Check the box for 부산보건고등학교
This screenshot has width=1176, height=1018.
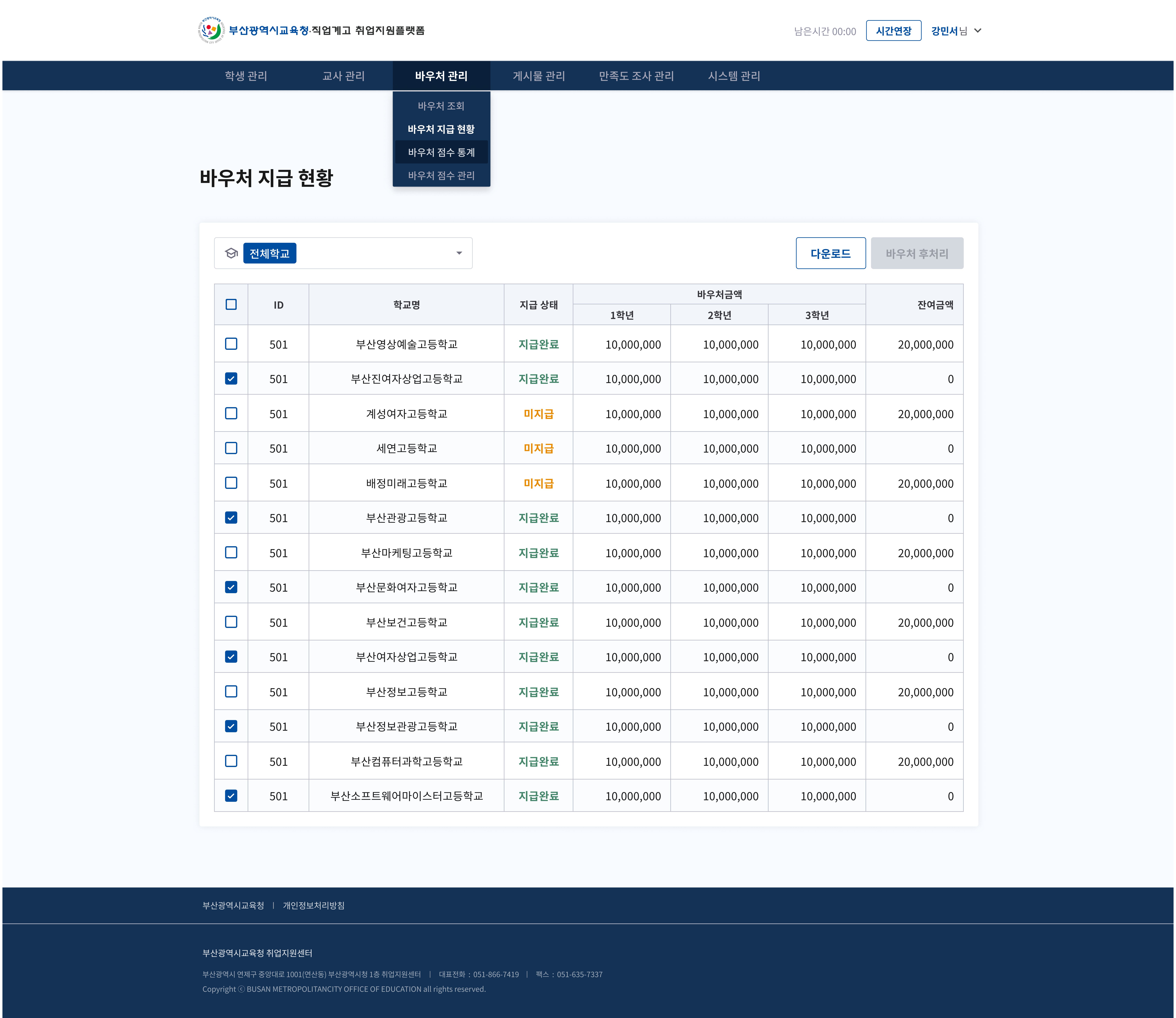[231, 622]
